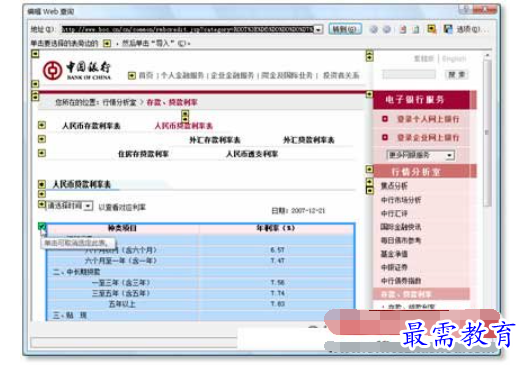Click the Bank of China logo

pos(77,70)
